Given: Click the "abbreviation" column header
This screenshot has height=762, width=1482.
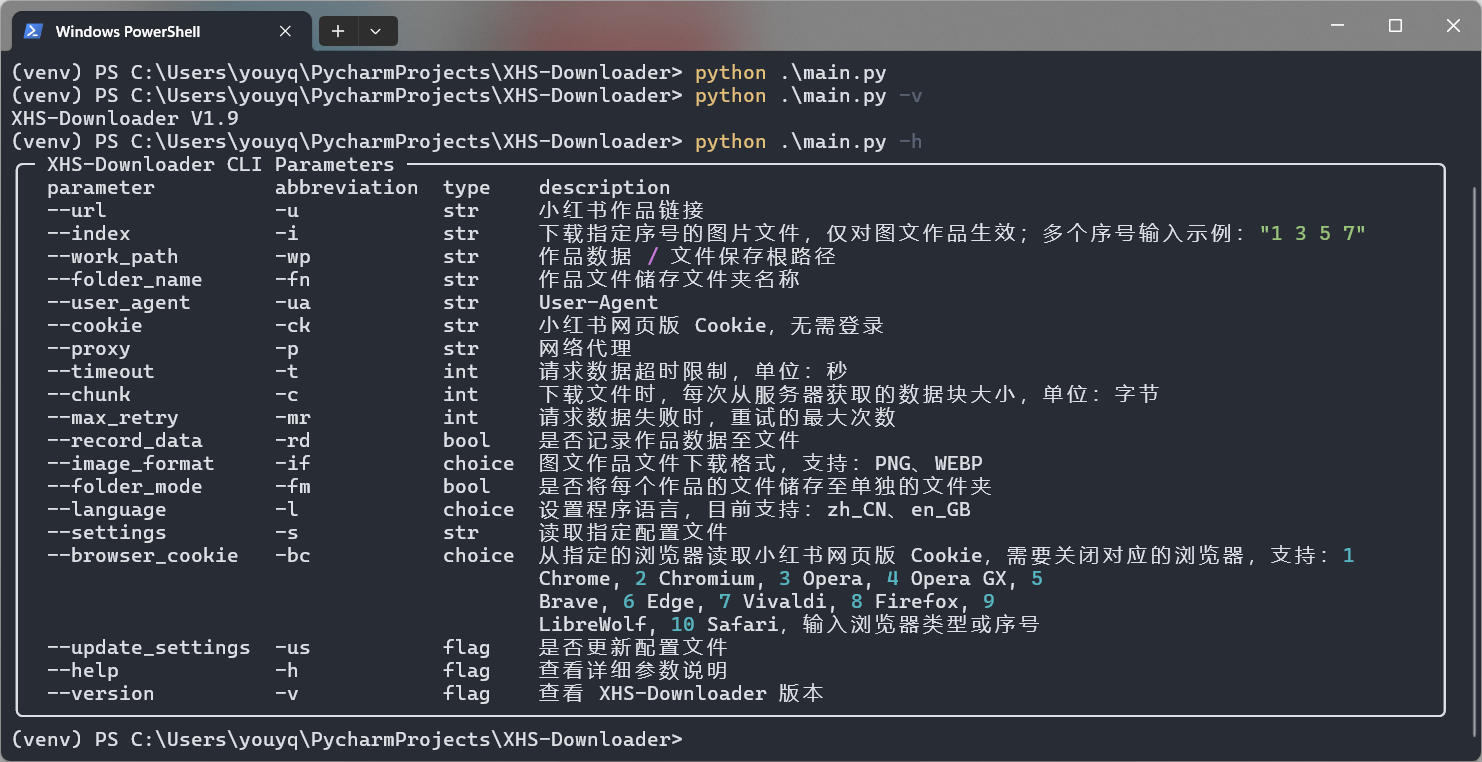Looking at the screenshot, I should pos(346,188).
